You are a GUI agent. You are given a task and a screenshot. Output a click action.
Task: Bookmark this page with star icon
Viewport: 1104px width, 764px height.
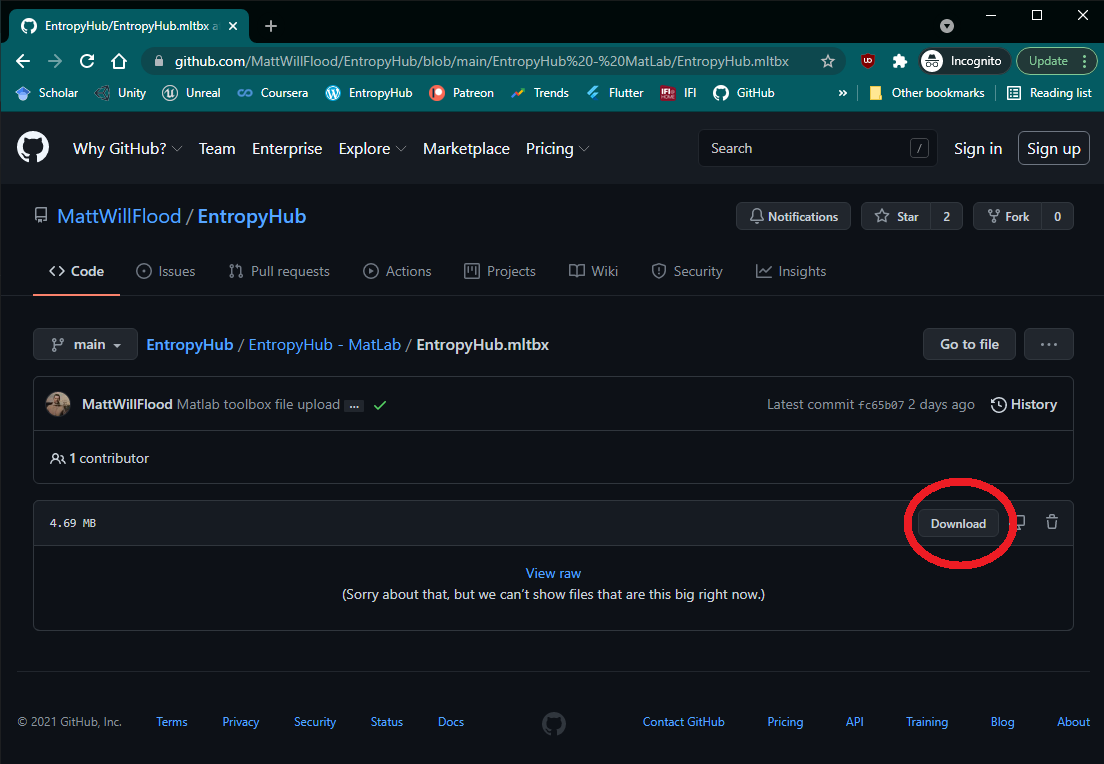click(x=828, y=61)
